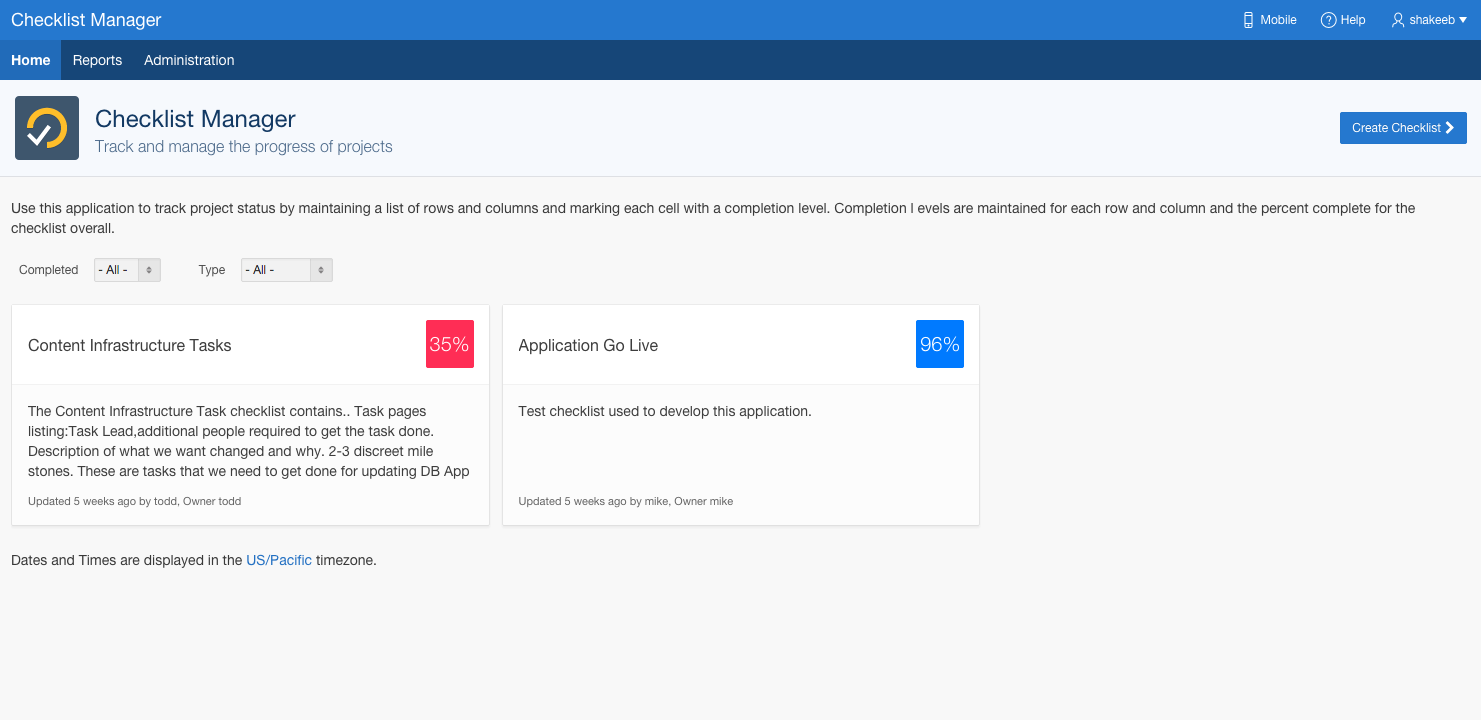Screen dimensions: 1481x720
Task: Click the red 35% completion badge
Action: (x=449, y=344)
